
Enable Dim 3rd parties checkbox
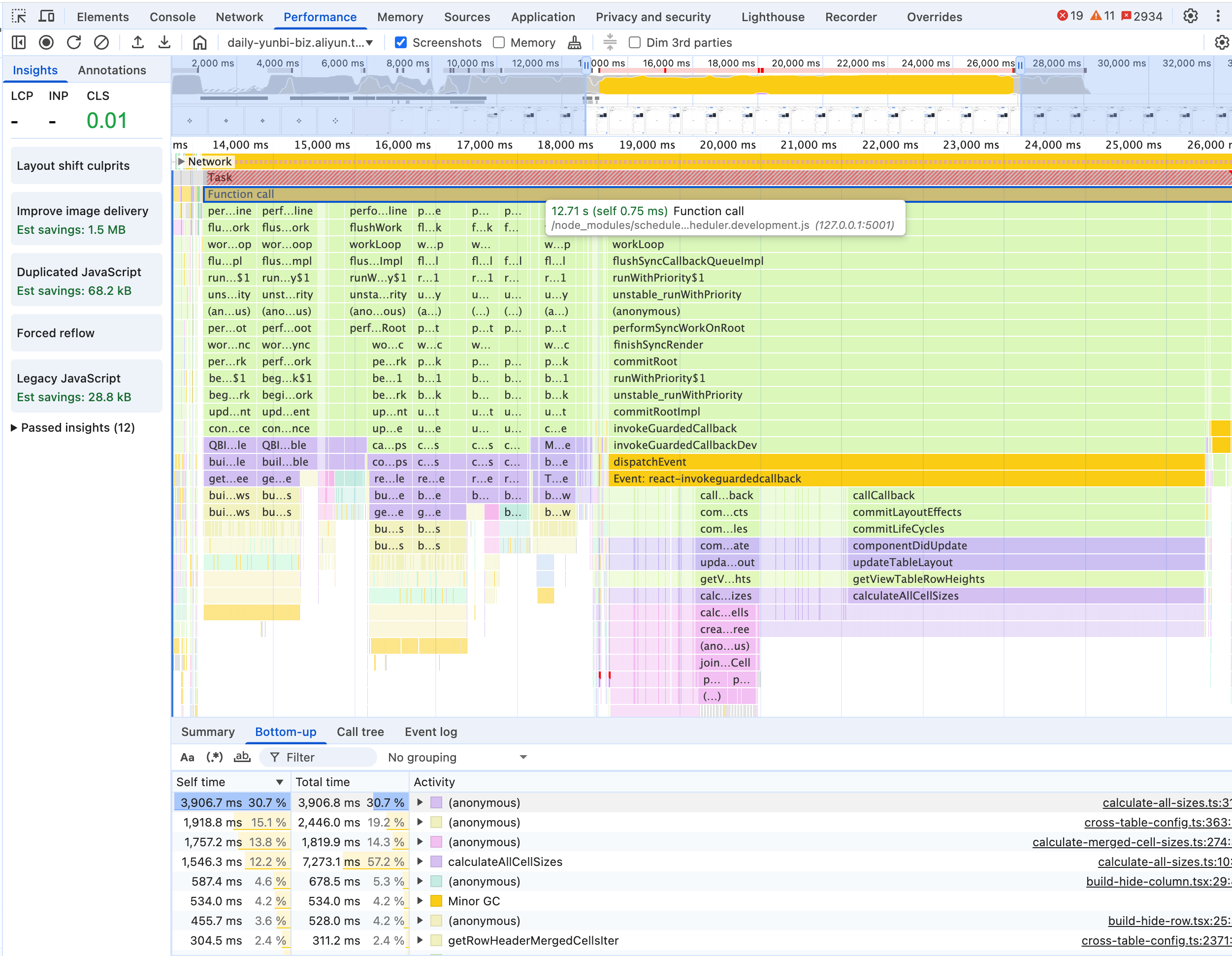(635, 42)
